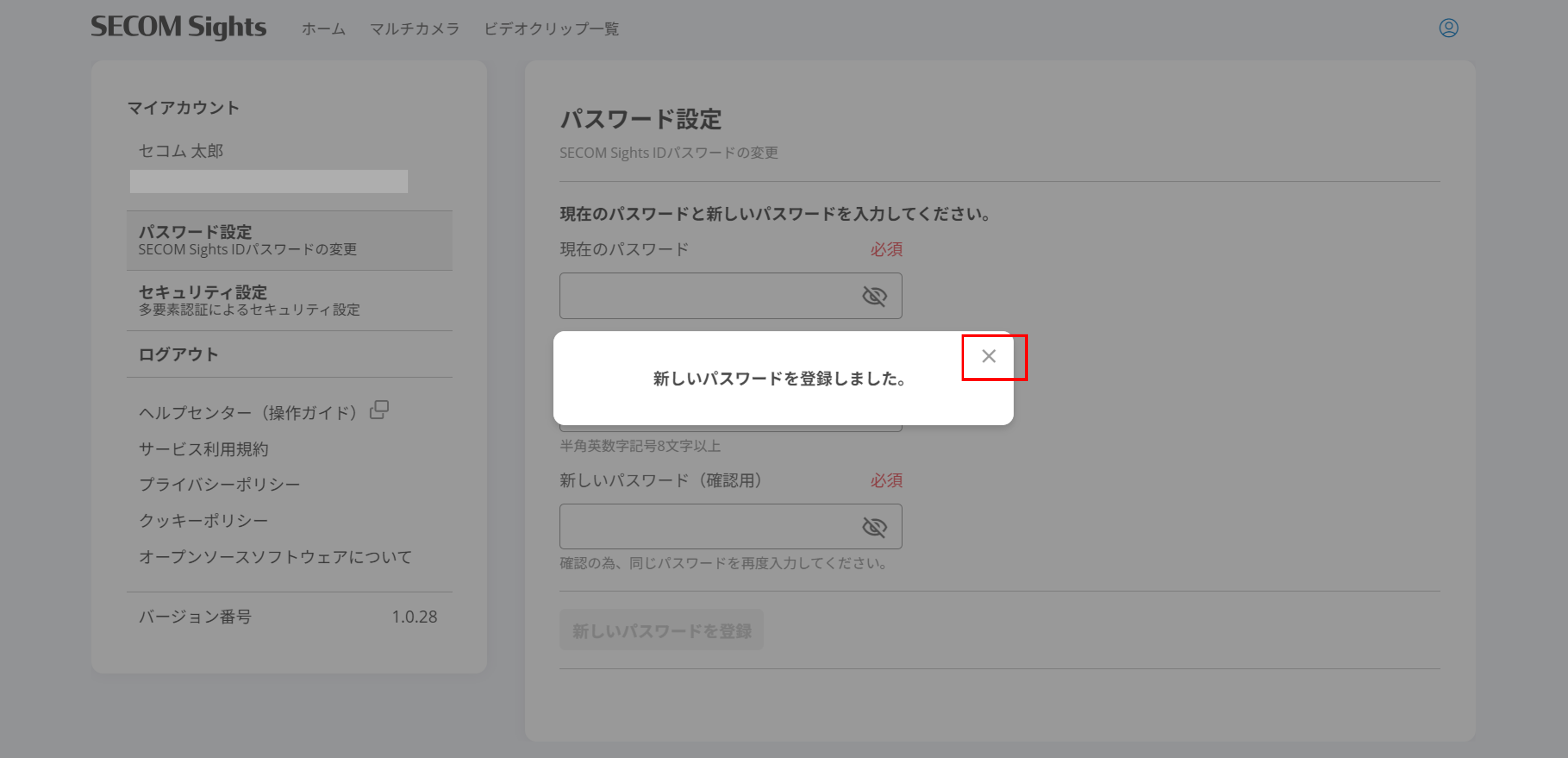Toggle visibility of confirmation password field
The width and height of the screenshot is (1568, 758).
click(874, 527)
